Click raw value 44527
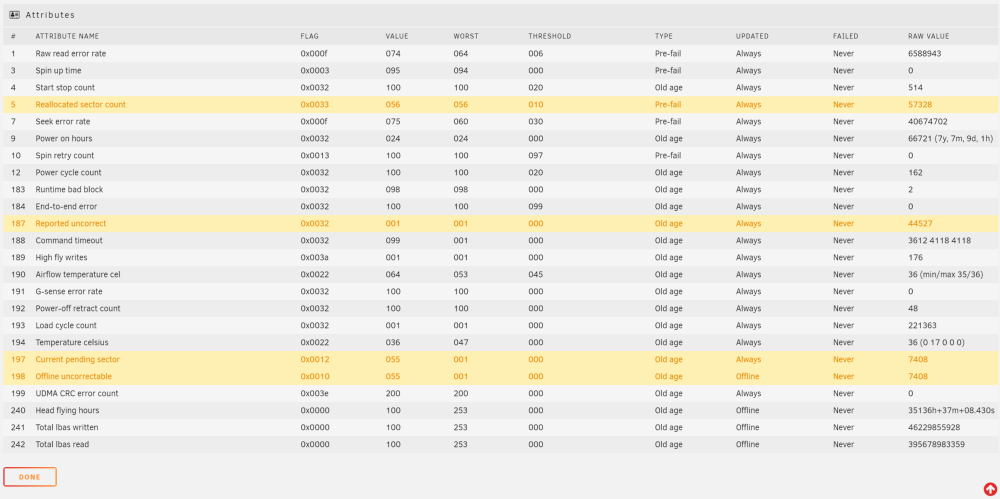Viewport: 1000px width, 499px height. (919, 223)
